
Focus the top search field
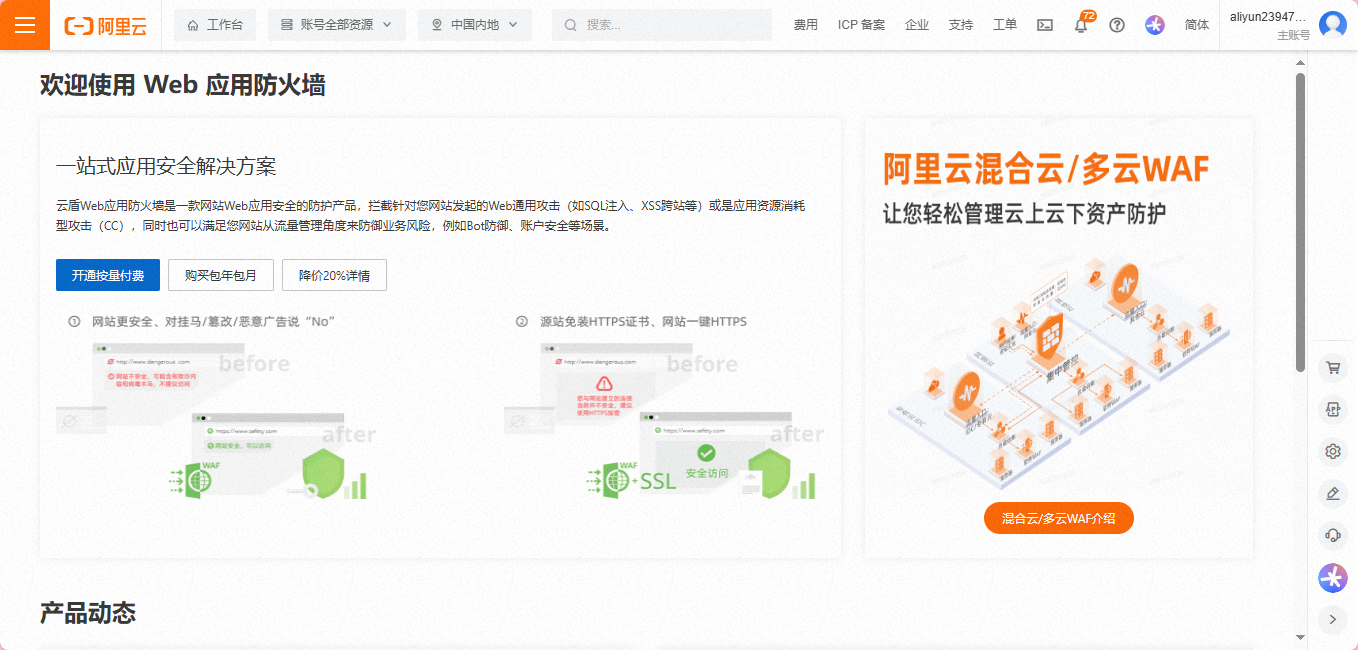(x=662, y=25)
